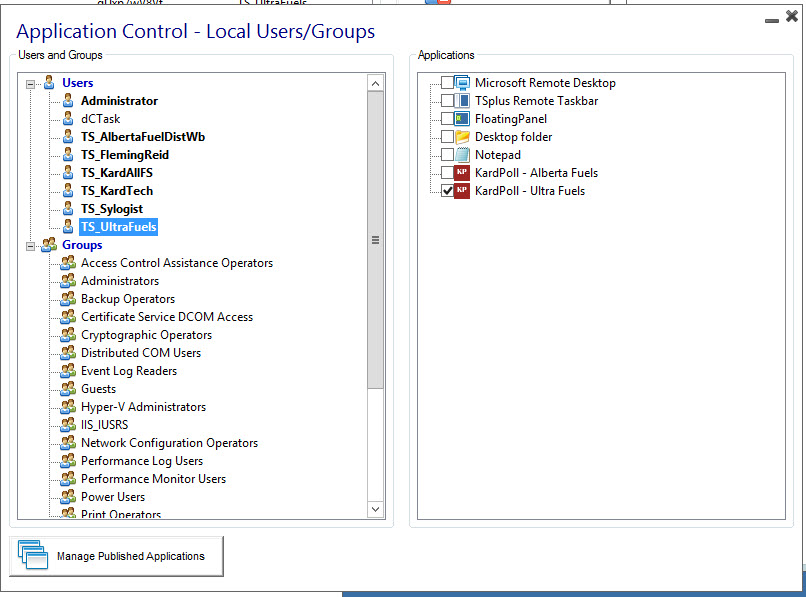Click the TS_AlbertaFuelDistWb user icon

click(x=68, y=137)
